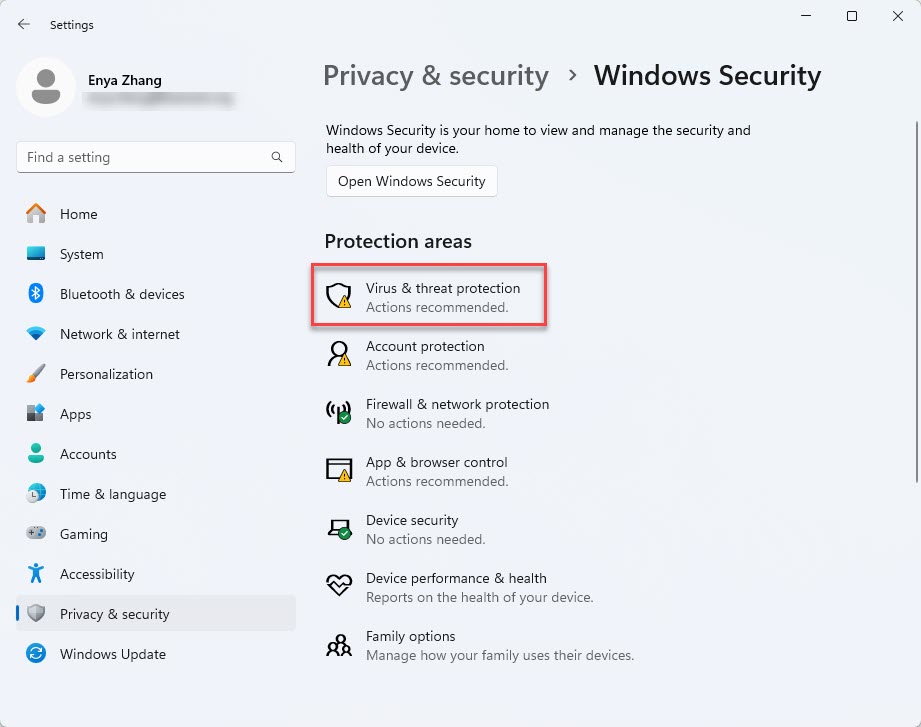Image resolution: width=921 pixels, height=727 pixels.
Task: Open Account protection person icon
Action: click(x=340, y=353)
